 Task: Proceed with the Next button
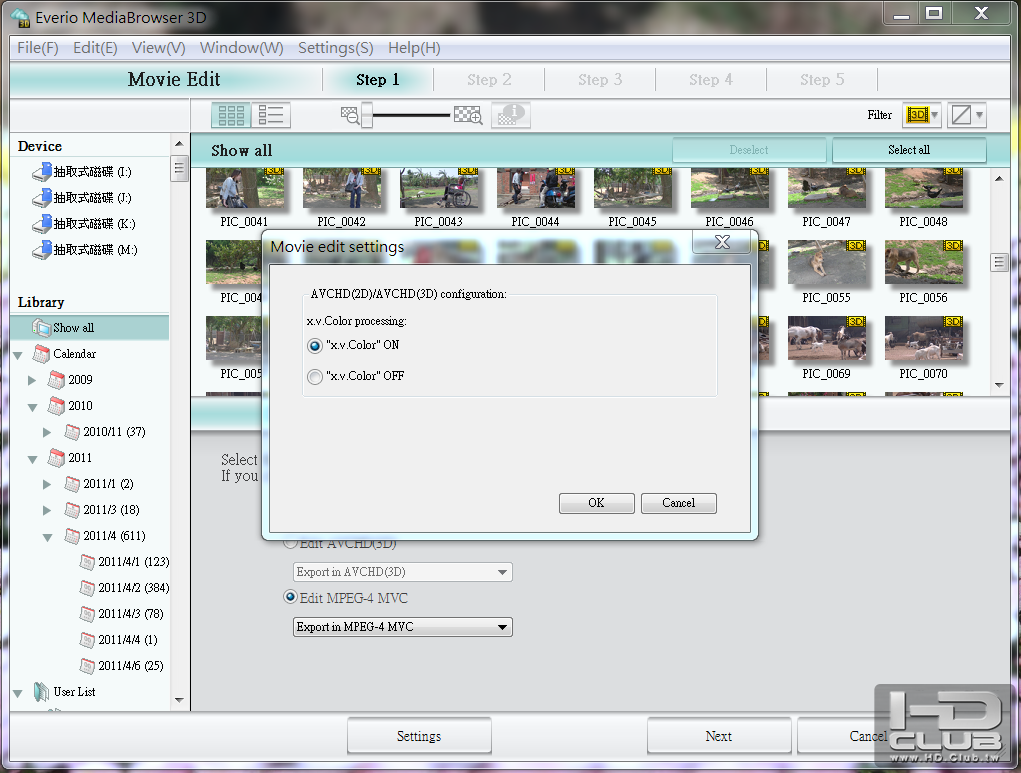tap(719, 736)
